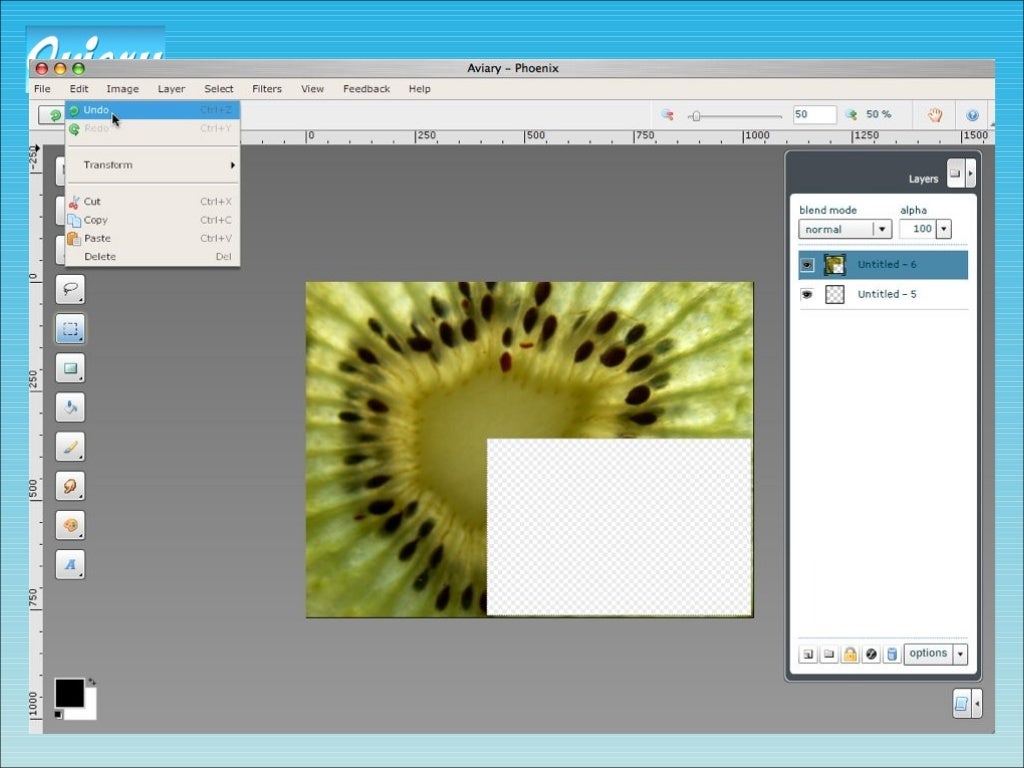This screenshot has height=768, width=1024.
Task: Select the Lasso selection tool
Action: [x=70, y=289]
